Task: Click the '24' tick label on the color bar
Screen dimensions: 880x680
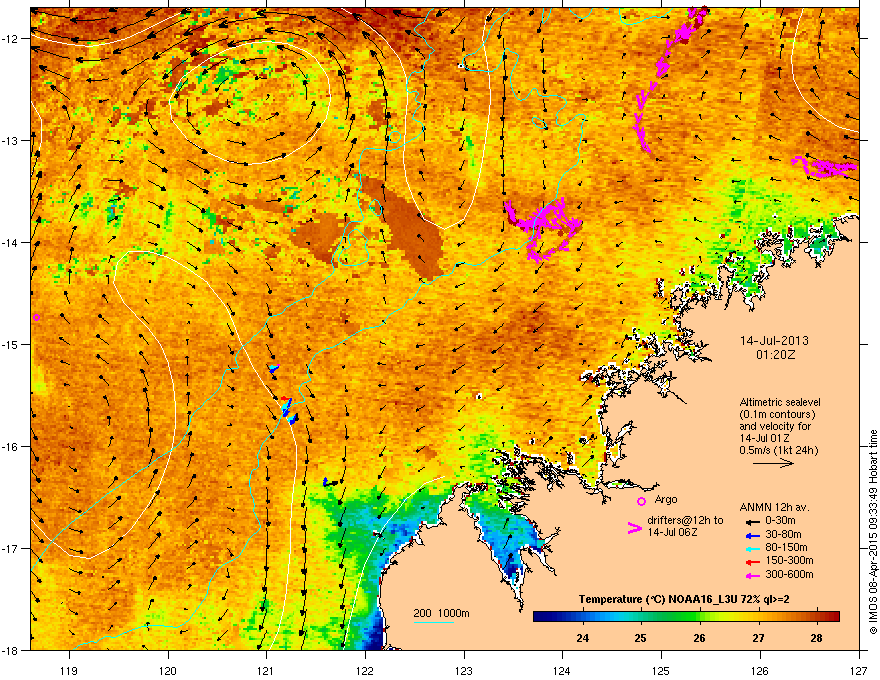Action: pyautogui.click(x=582, y=638)
